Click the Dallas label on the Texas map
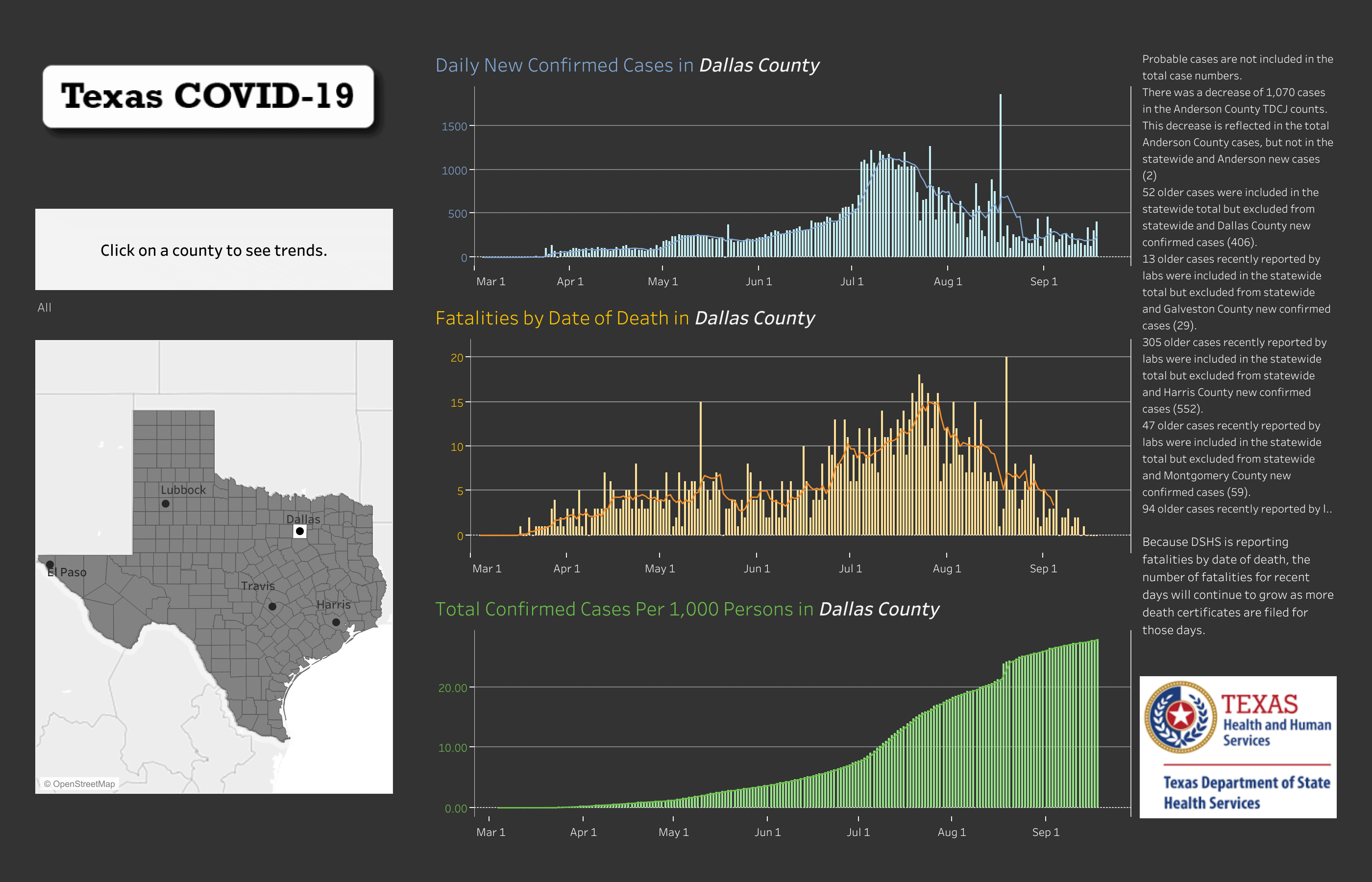The image size is (1372, 882). [303, 519]
